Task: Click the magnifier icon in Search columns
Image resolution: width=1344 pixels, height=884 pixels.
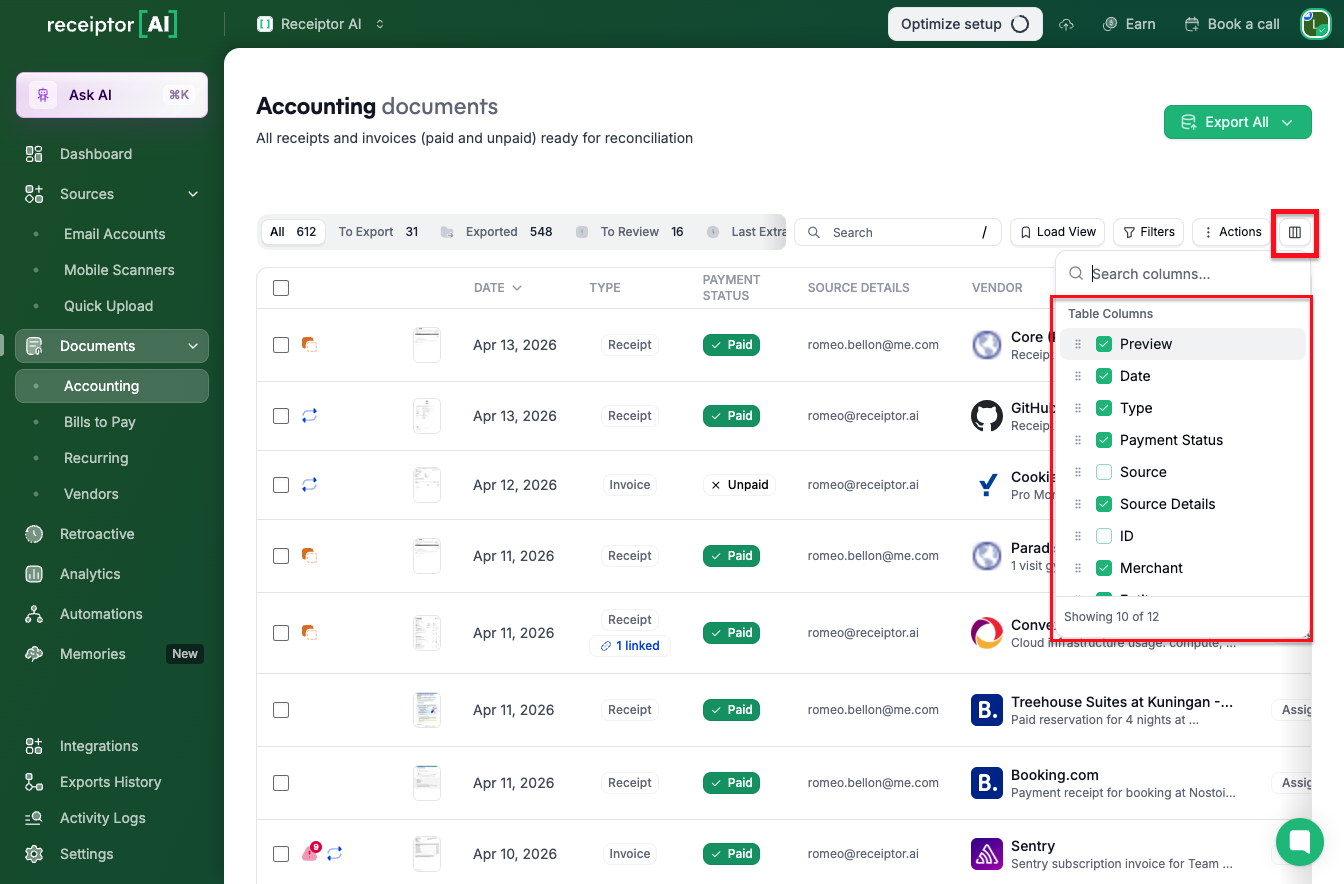Action: click(x=1076, y=273)
